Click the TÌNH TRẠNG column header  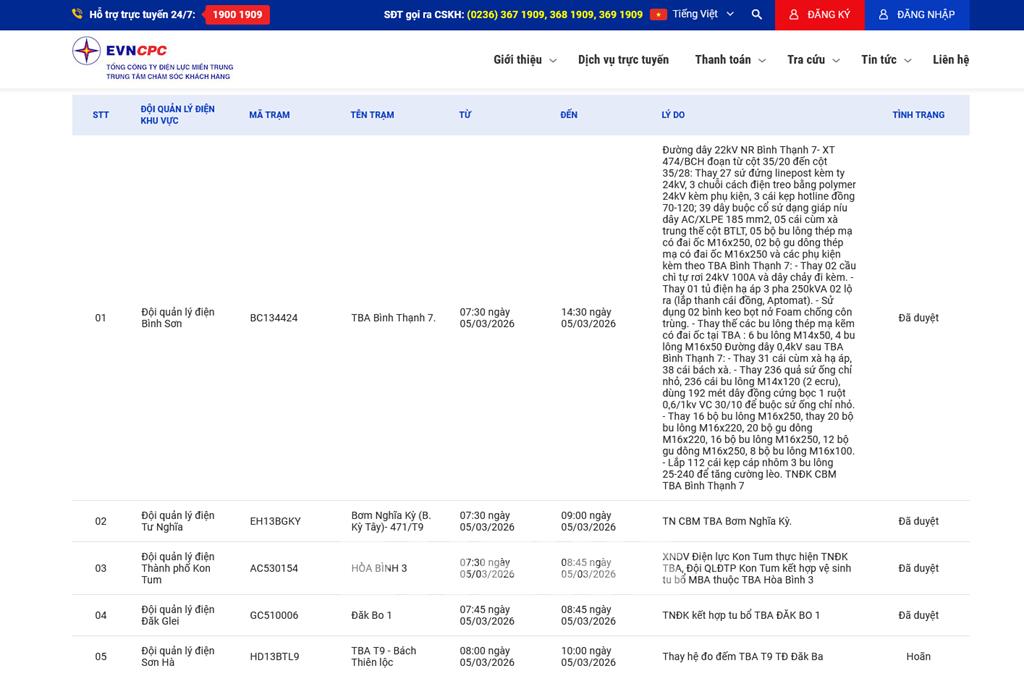click(918, 115)
